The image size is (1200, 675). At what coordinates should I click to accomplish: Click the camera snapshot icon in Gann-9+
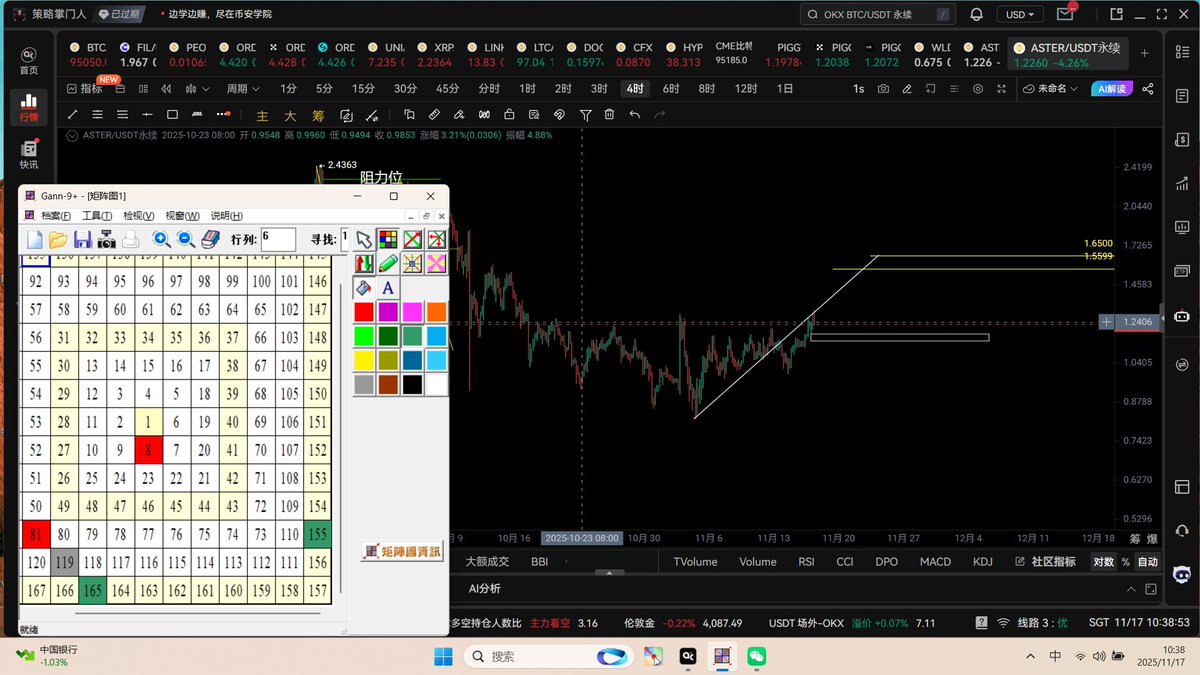click(107, 239)
